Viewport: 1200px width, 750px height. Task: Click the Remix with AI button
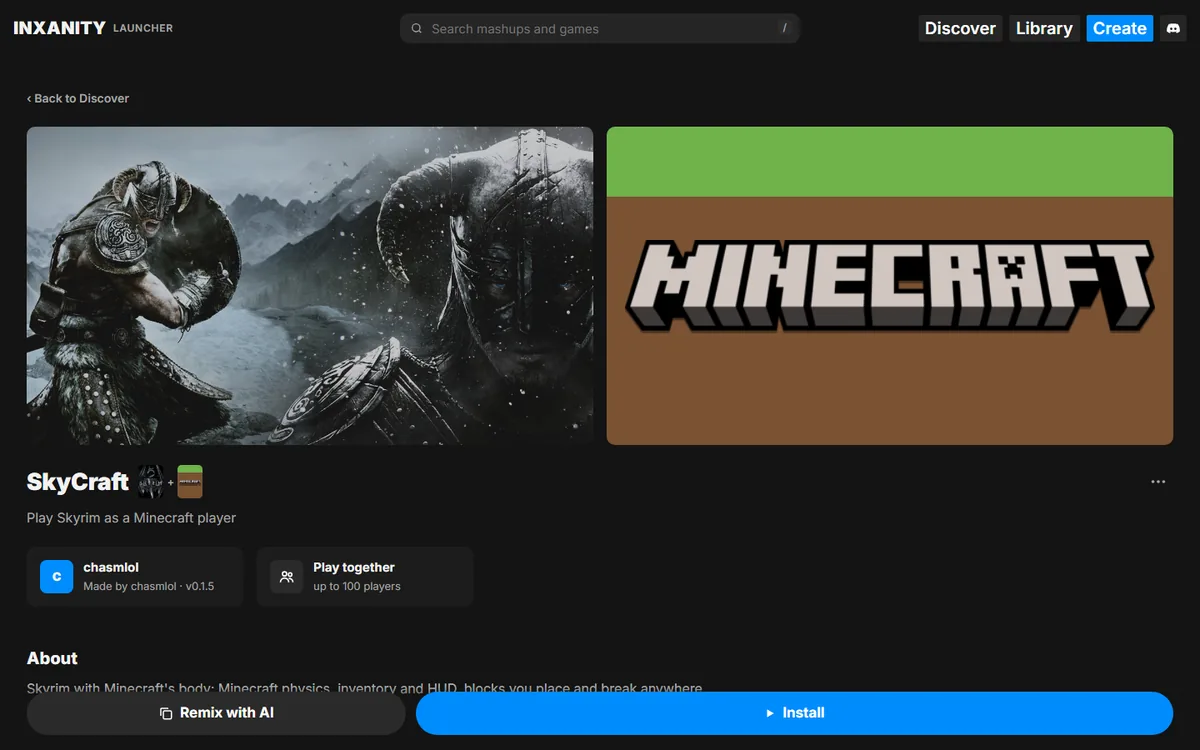[216, 713]
